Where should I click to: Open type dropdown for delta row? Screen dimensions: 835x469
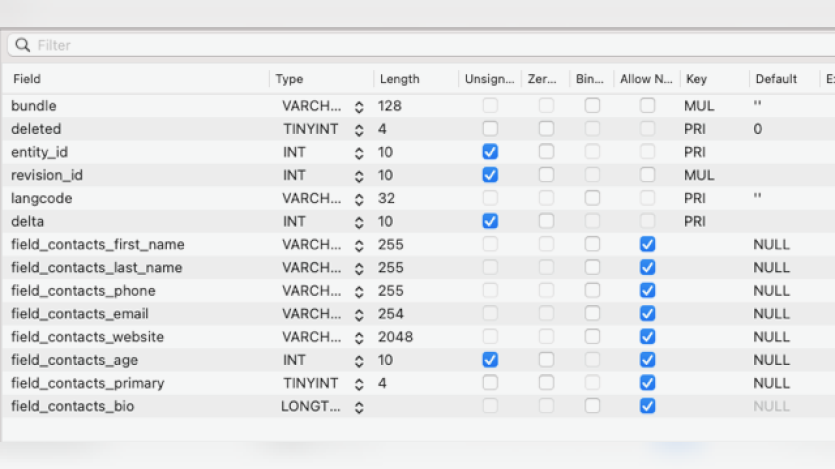[359, 222]
